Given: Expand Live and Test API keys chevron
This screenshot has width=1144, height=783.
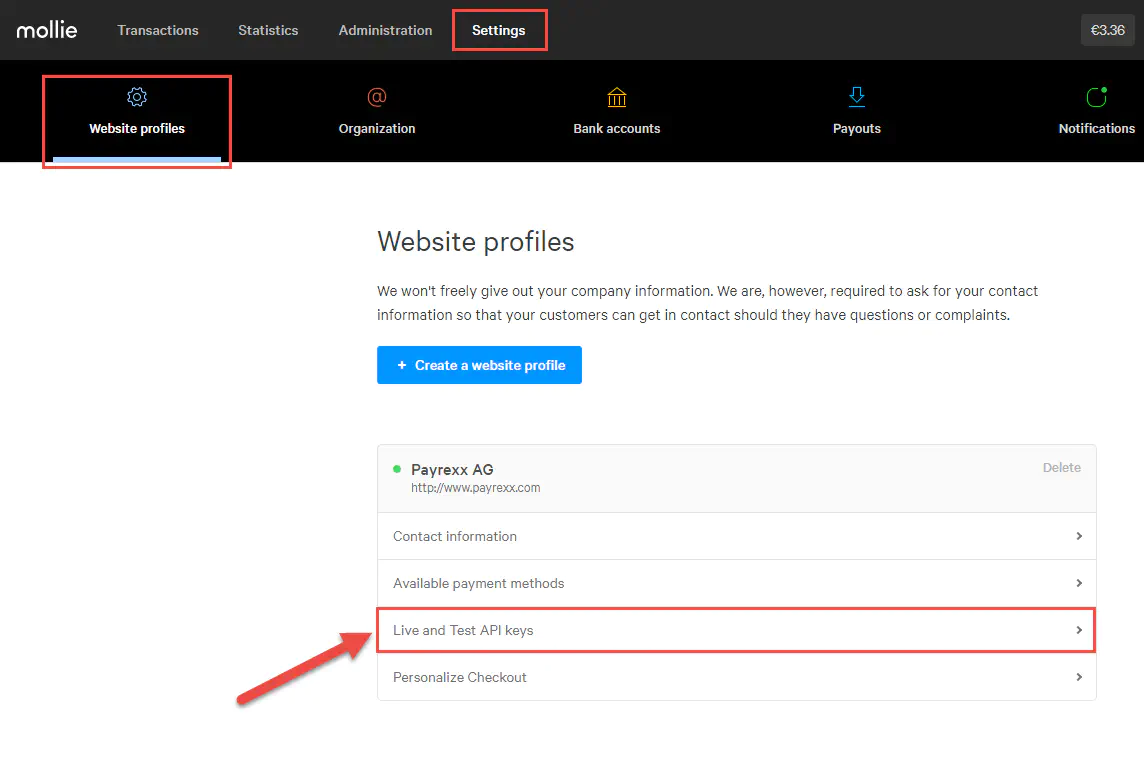Looking at the screenshot, I should click(1079, 630).
